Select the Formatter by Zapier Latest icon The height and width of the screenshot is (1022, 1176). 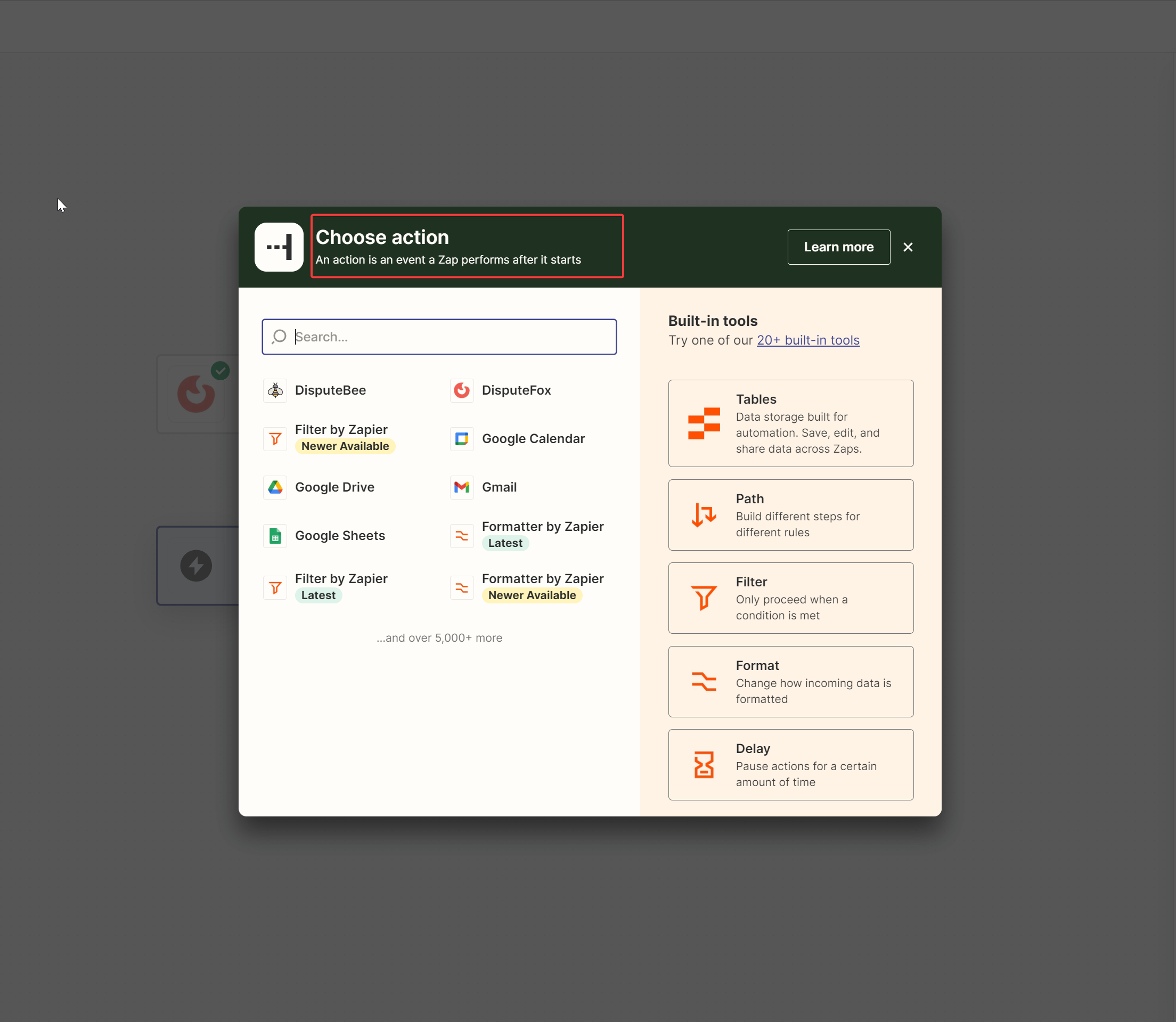pyautogui.click(x=461, y=536)
